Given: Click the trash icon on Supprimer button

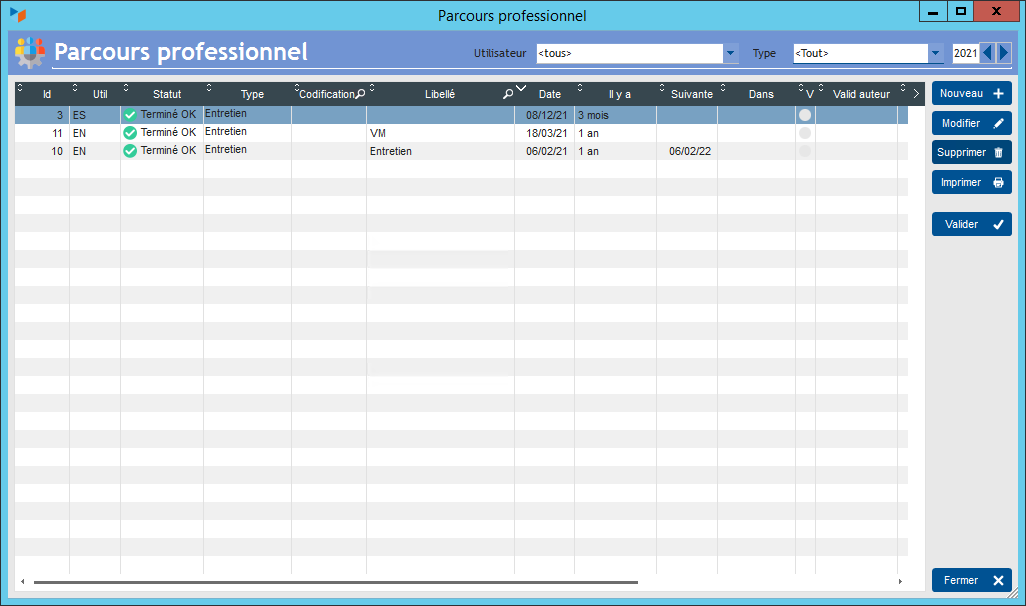Looking at the screenshot, I should click(998, 153).
